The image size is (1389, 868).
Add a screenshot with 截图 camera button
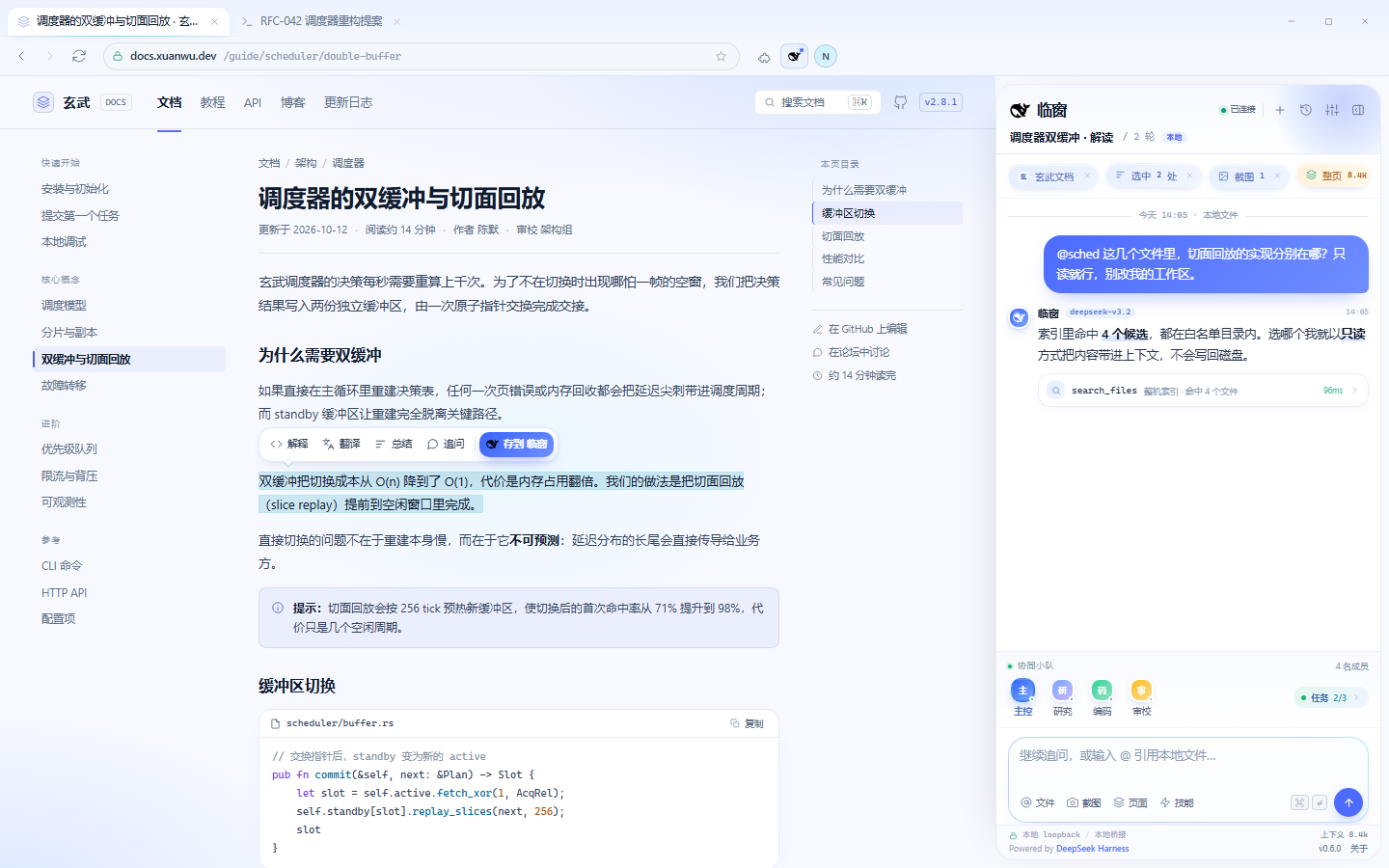coord(1083,802)
